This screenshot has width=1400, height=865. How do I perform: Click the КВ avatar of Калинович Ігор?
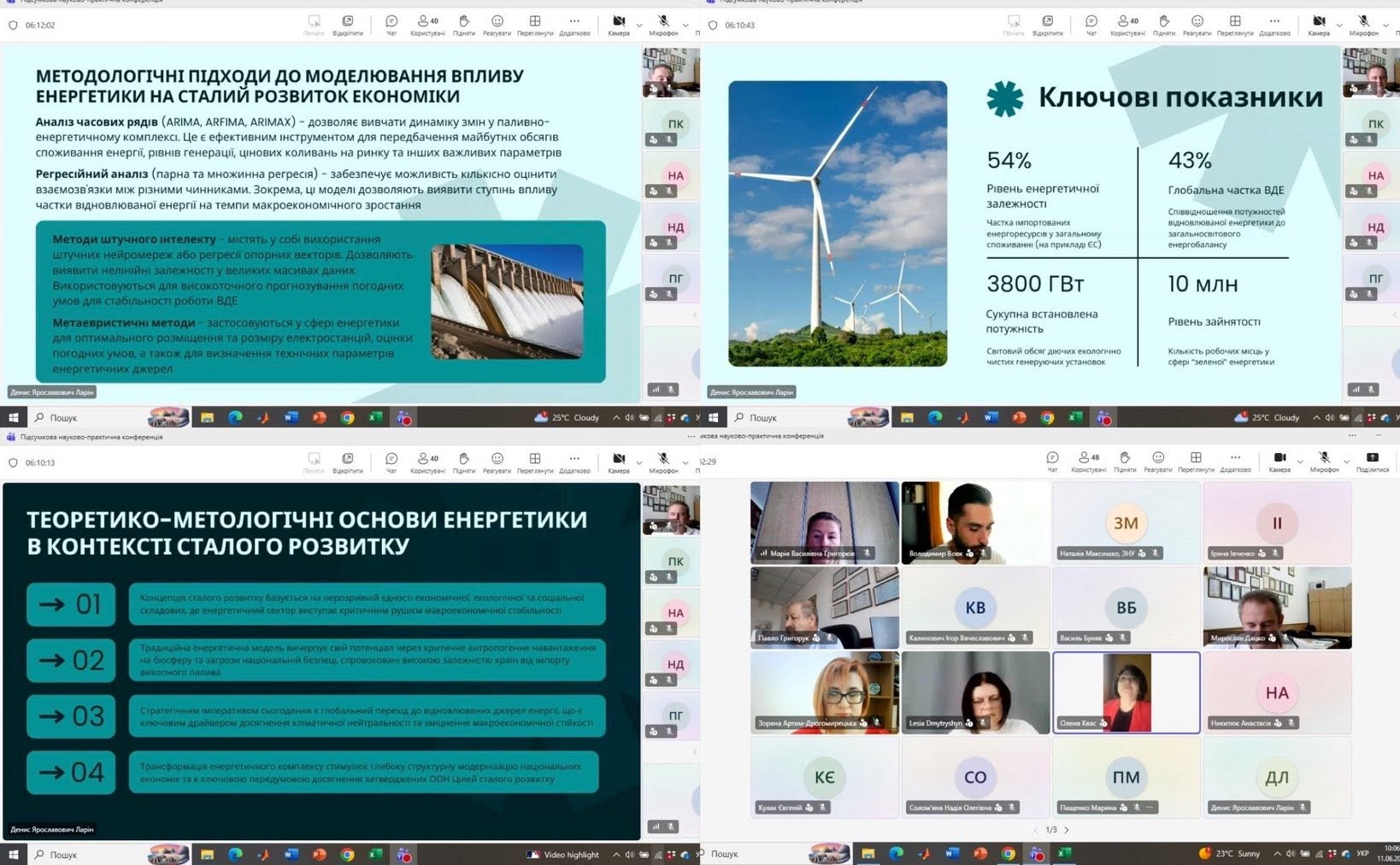(x=975, y=607)
